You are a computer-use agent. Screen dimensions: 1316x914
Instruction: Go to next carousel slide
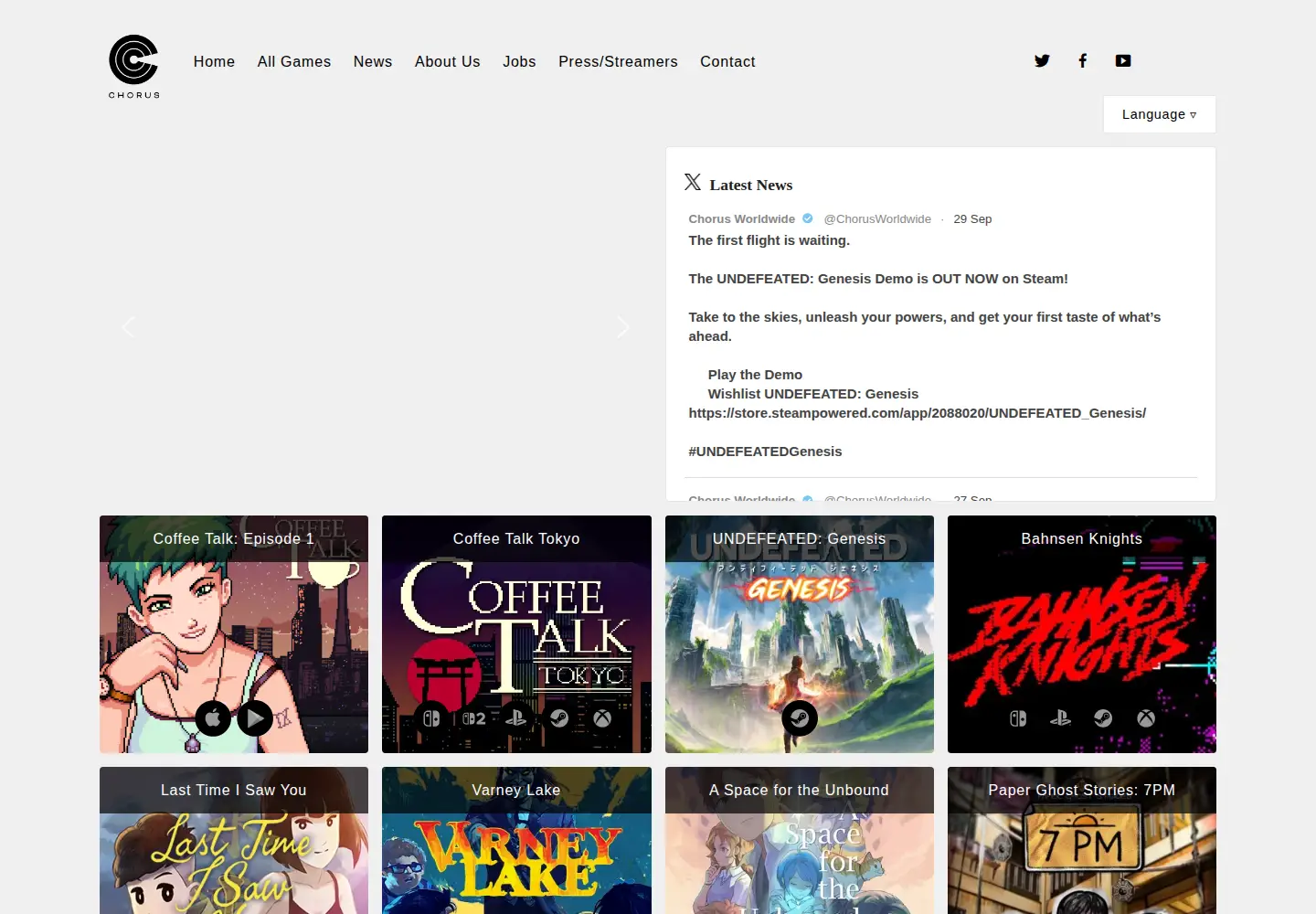(x=623, y=327)
